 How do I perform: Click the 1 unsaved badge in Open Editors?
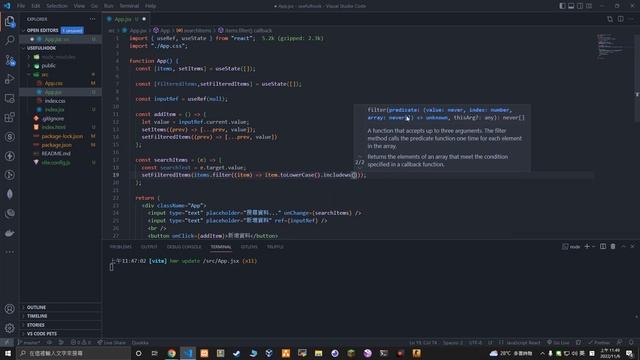[x=72, y=31]
